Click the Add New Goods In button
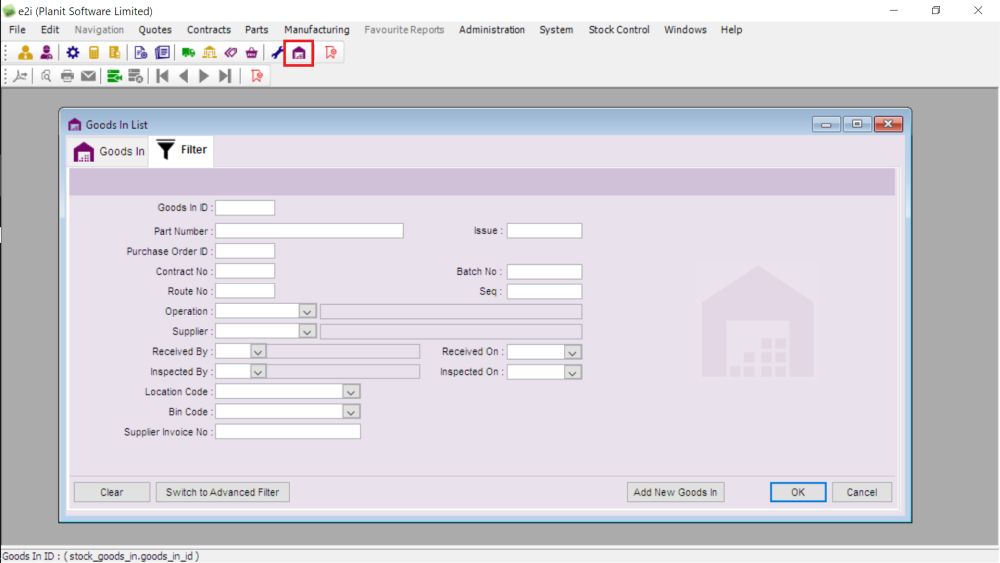Screen dimensions: 1000x563 point(675,492)
